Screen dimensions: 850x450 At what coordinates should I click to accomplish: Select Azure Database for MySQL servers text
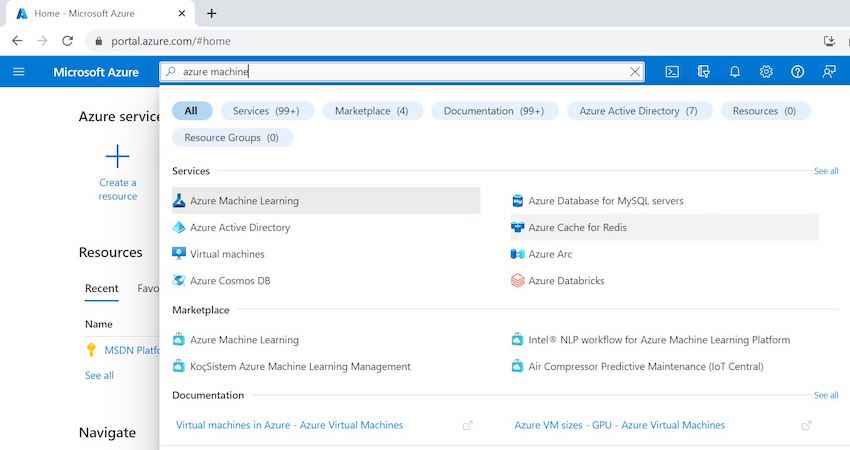(x=606, y=201)
